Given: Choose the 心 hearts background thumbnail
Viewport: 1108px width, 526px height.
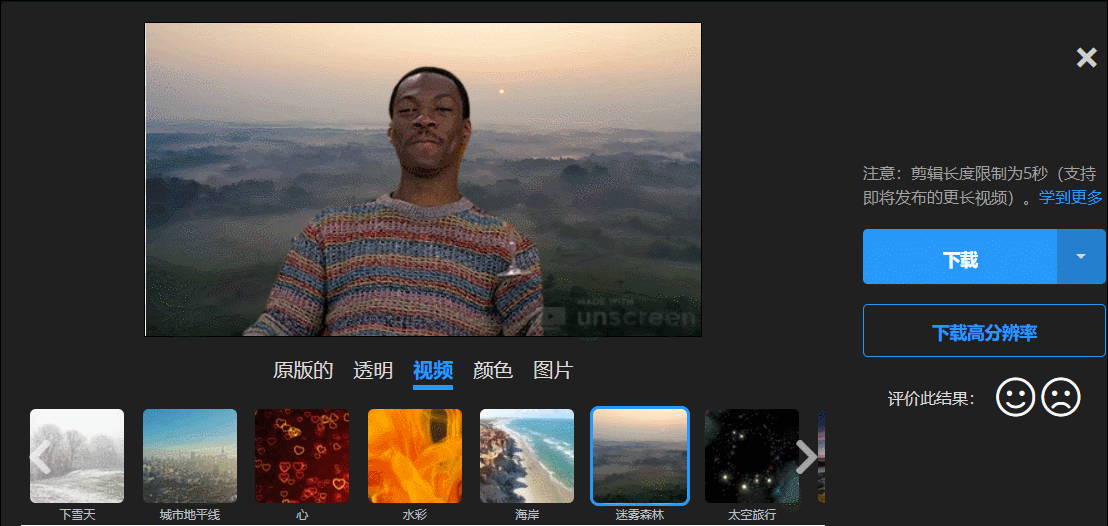Looking at the screenshot, I should point(302,456).
